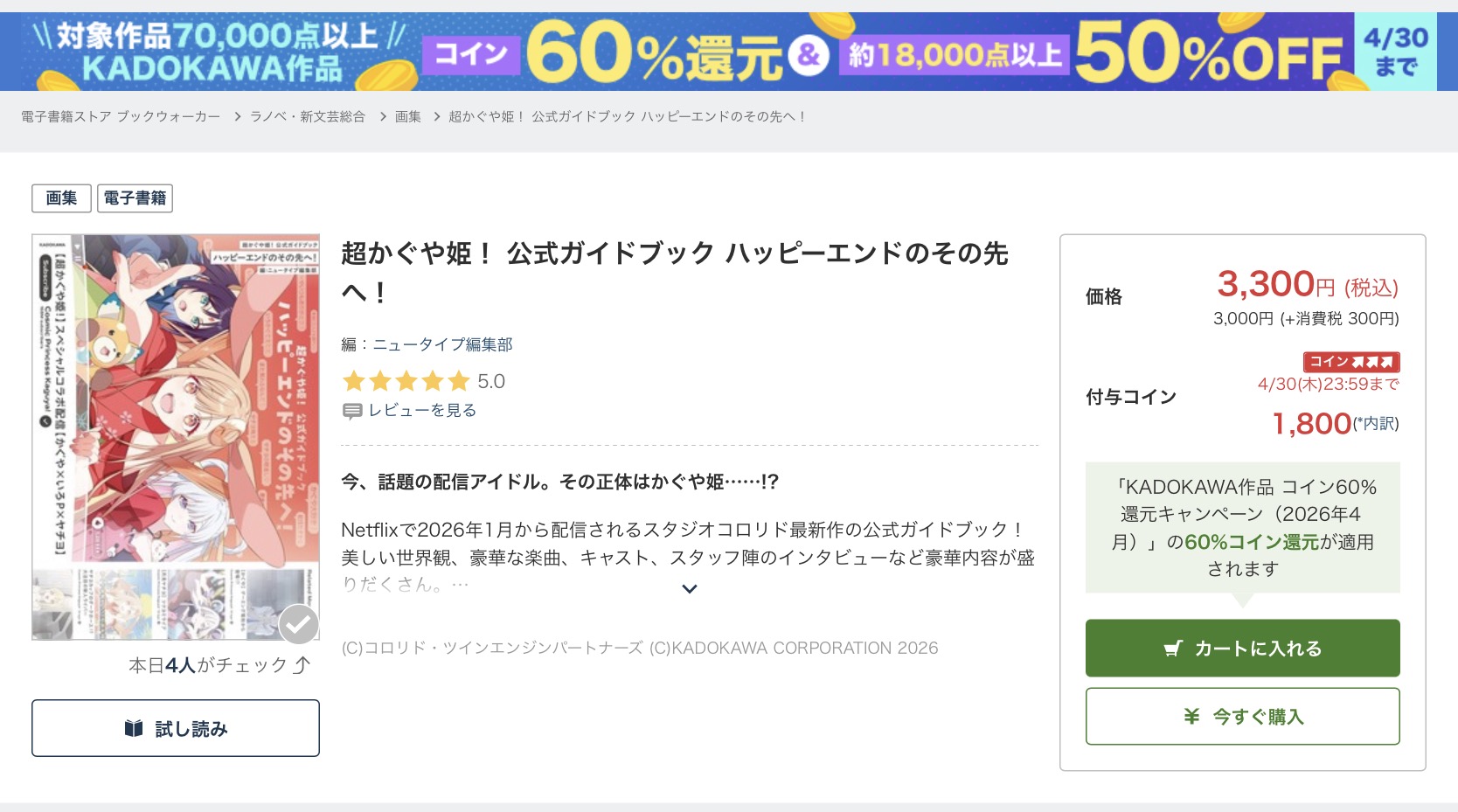This screenshot has width=1458, height=812.
Task: Click the open book trial-read icon
Action: pos(134,728)
